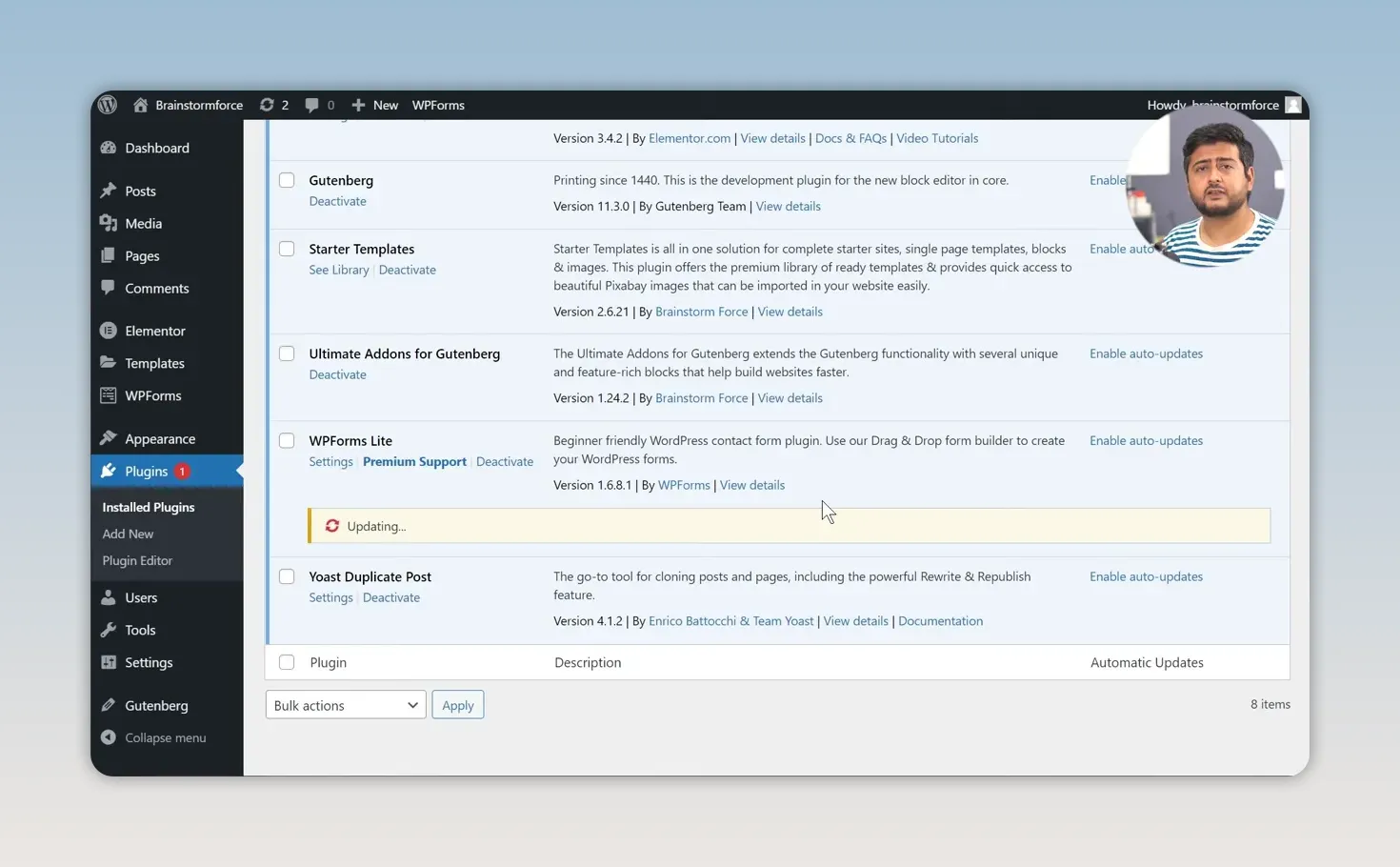This screenshot has width=1400, height=867.
Task: Click the Pages icon in sidebar
Action: (109, 255)
